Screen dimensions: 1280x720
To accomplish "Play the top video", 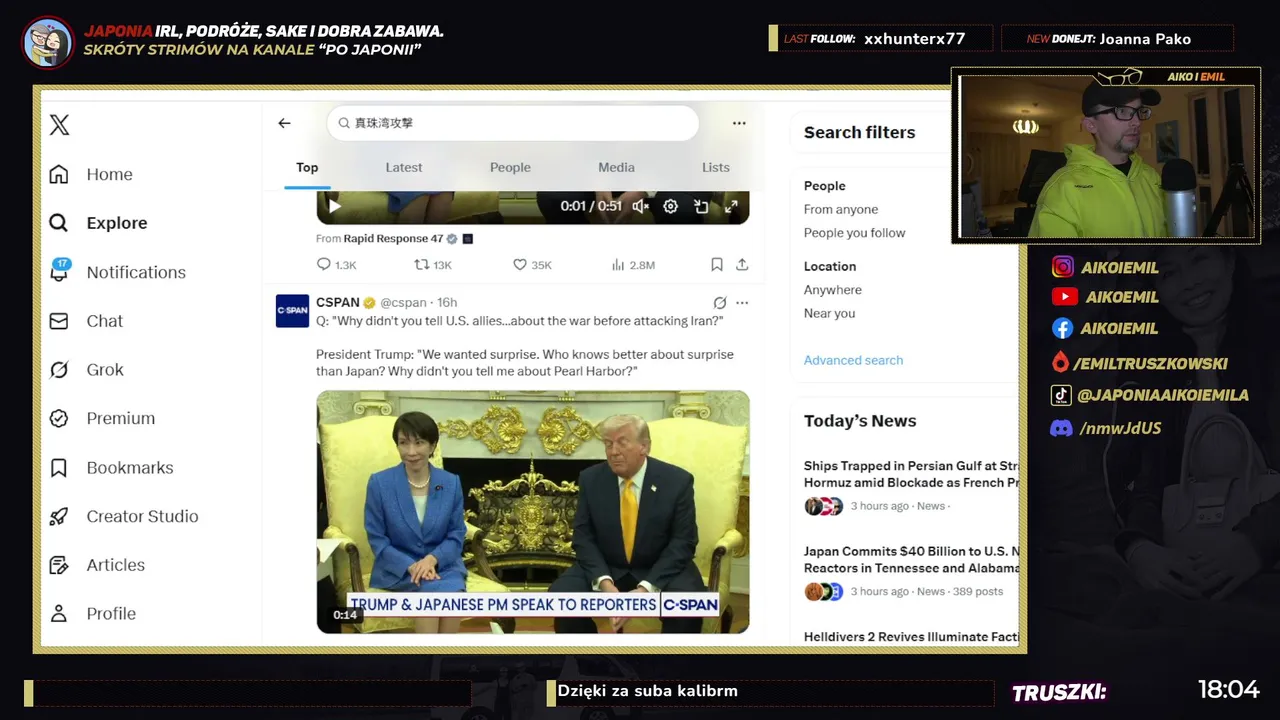I will 335,206.
